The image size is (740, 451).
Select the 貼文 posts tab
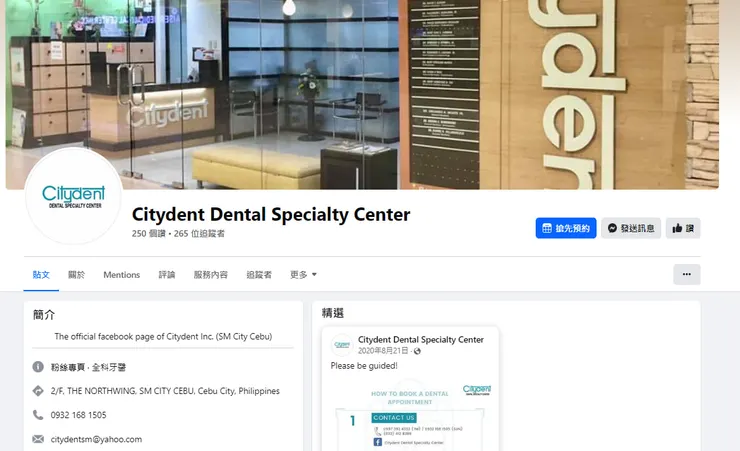(x=41, y=275)
